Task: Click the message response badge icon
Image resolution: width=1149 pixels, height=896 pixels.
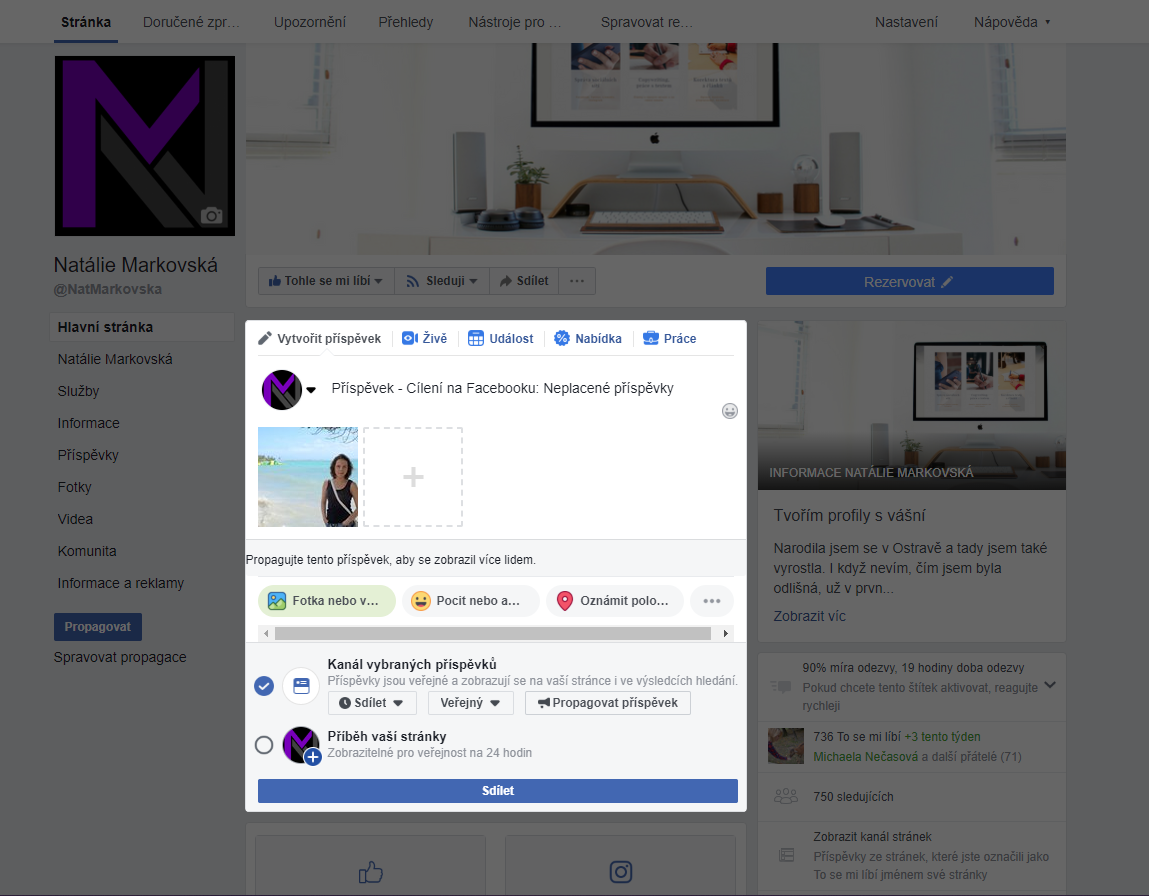Action: 781,687
